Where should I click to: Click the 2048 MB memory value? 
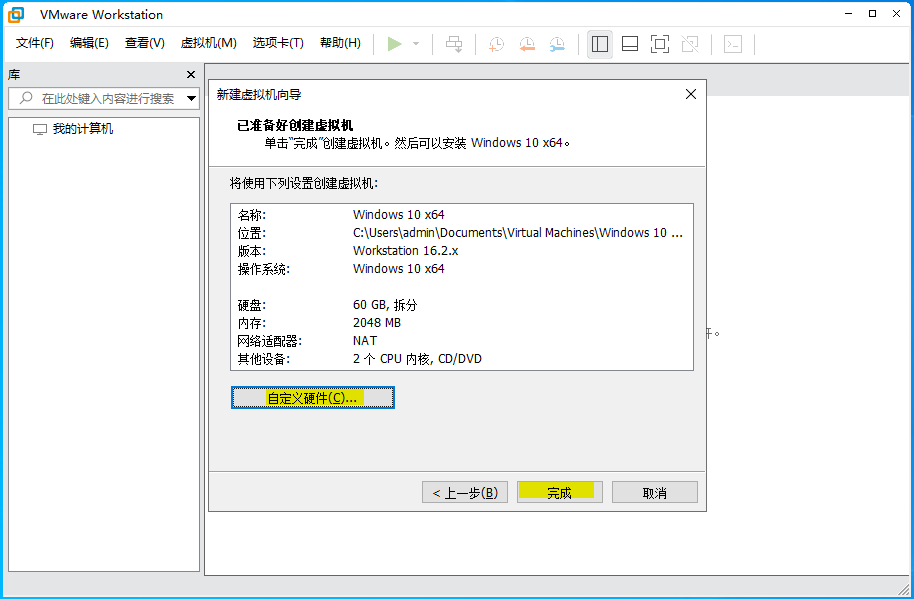pos(377,323)
